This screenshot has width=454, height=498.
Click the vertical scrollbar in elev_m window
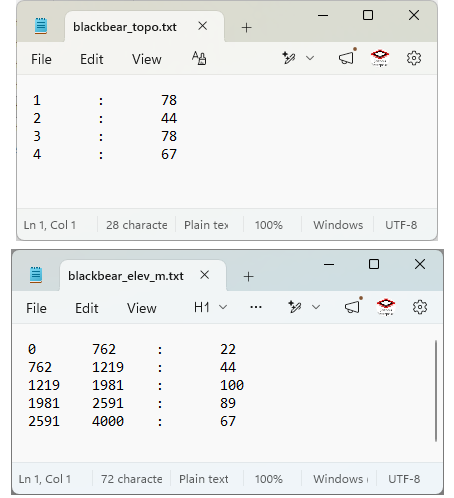tap(436, 391)
